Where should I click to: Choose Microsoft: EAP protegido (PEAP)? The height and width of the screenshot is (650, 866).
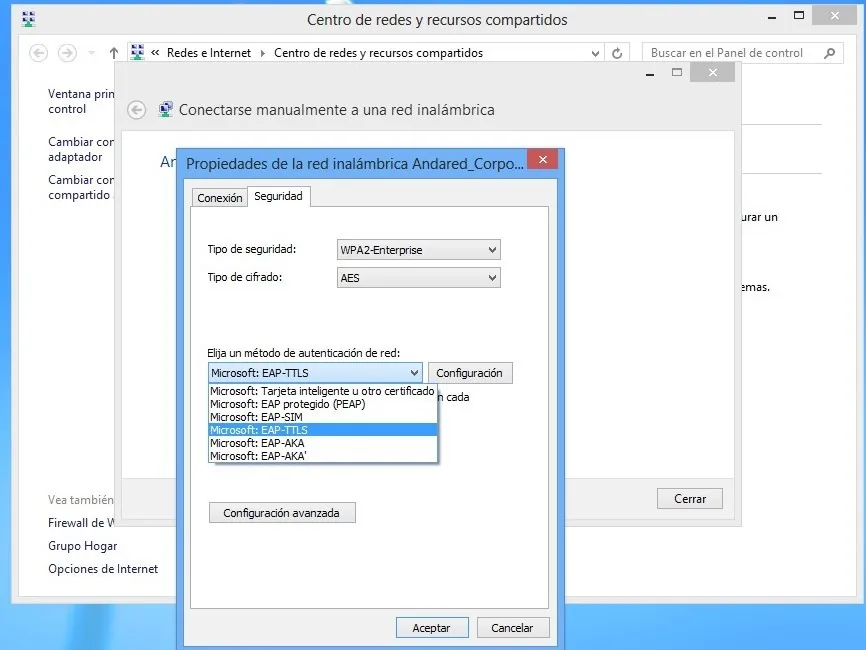(323, 404)
